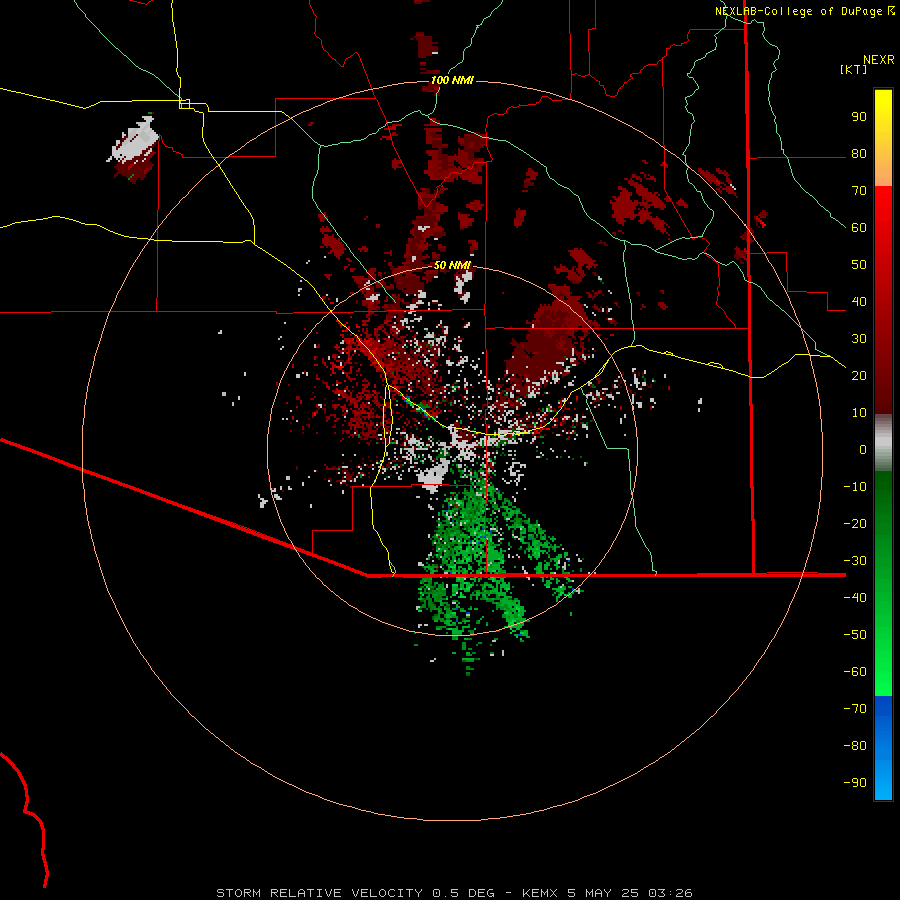Click the '03:26' timestamp in caption
Screen dimensions: 900x900
pos(670,893)
